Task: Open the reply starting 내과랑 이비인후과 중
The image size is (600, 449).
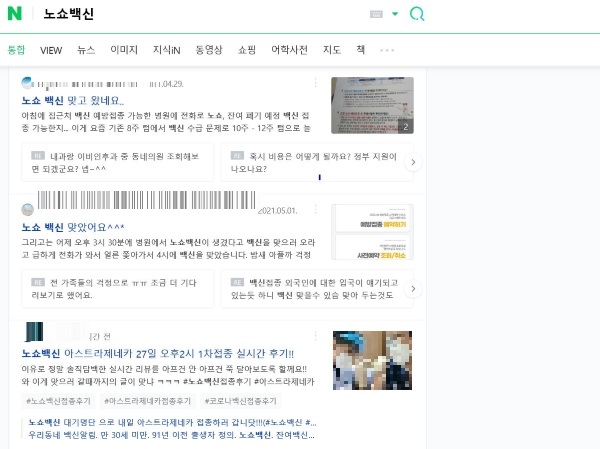Action: point(117,162)
